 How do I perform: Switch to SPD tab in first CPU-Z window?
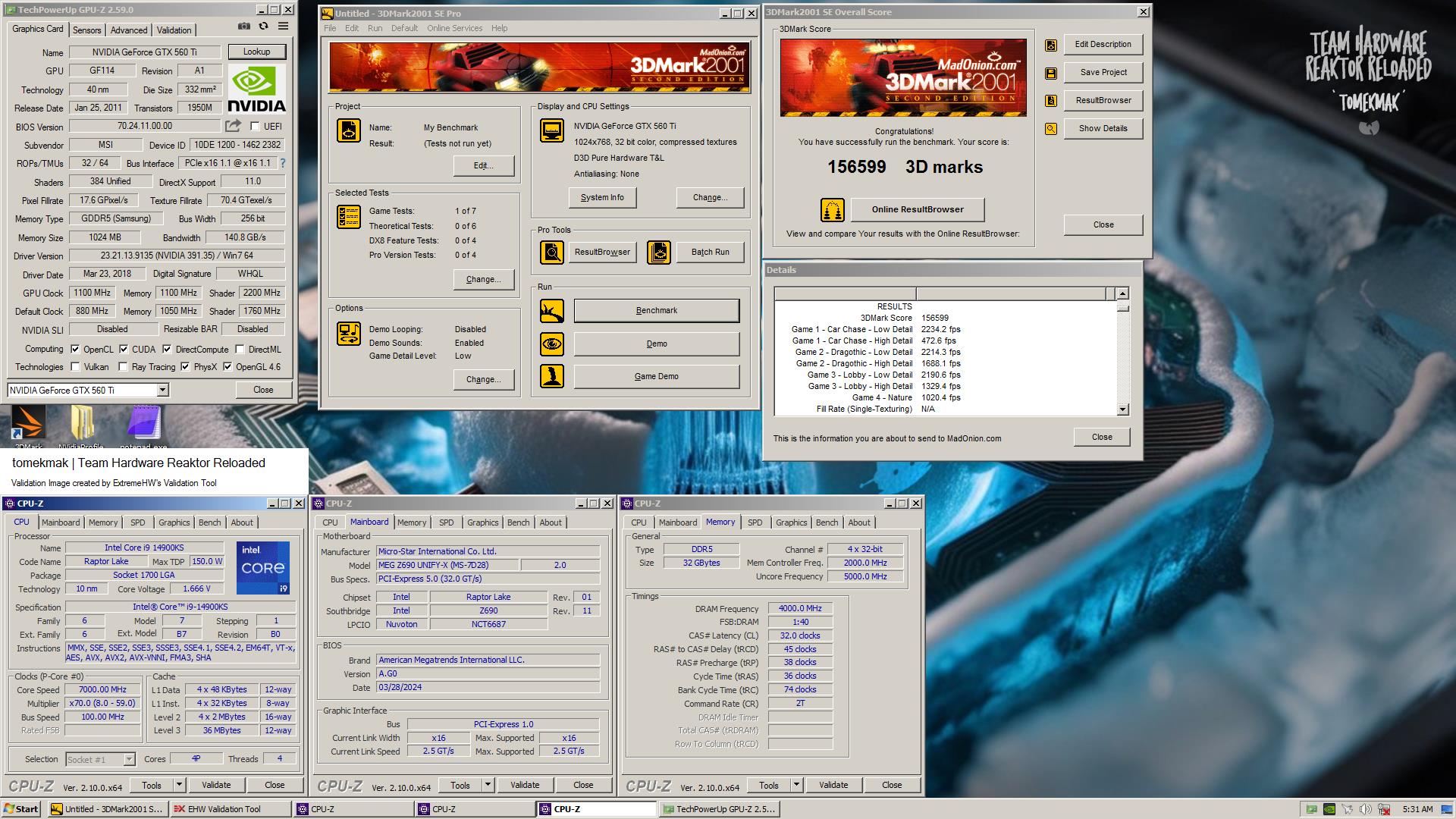pyautogui.click(x=137, y=522)
